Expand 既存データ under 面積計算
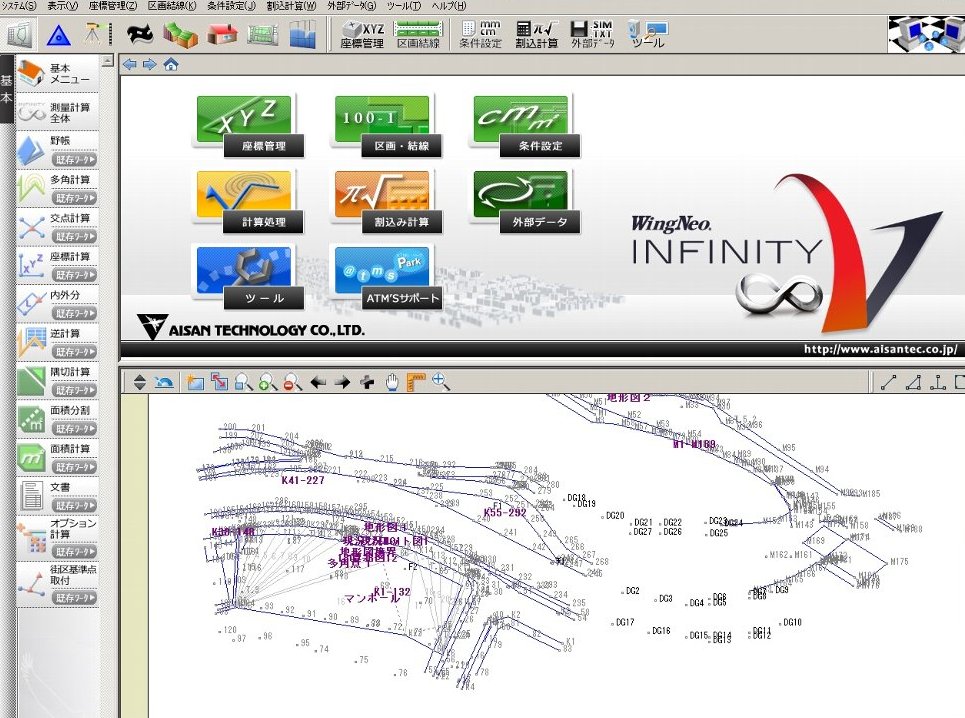 [75, 468]
